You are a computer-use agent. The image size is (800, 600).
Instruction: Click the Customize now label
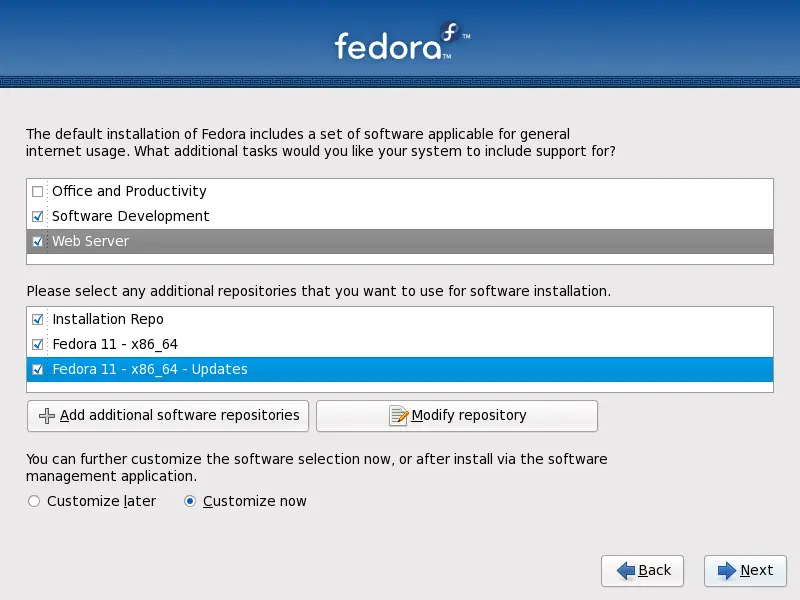point(255,501)
